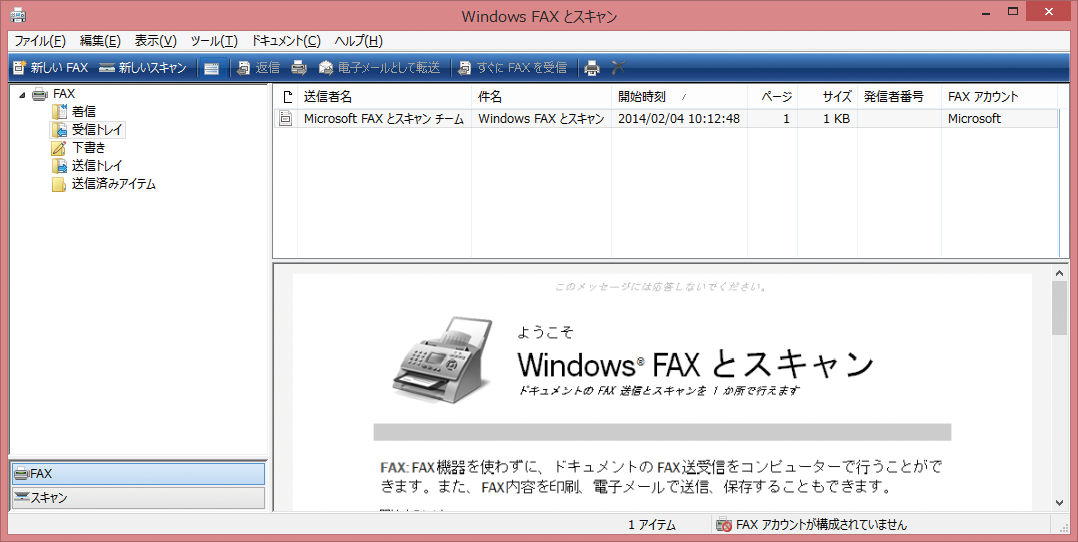The height and width of the screenshot is (542, 1078).
Task: Click the 返信 reply icon
Action: [x=258, y=68]
